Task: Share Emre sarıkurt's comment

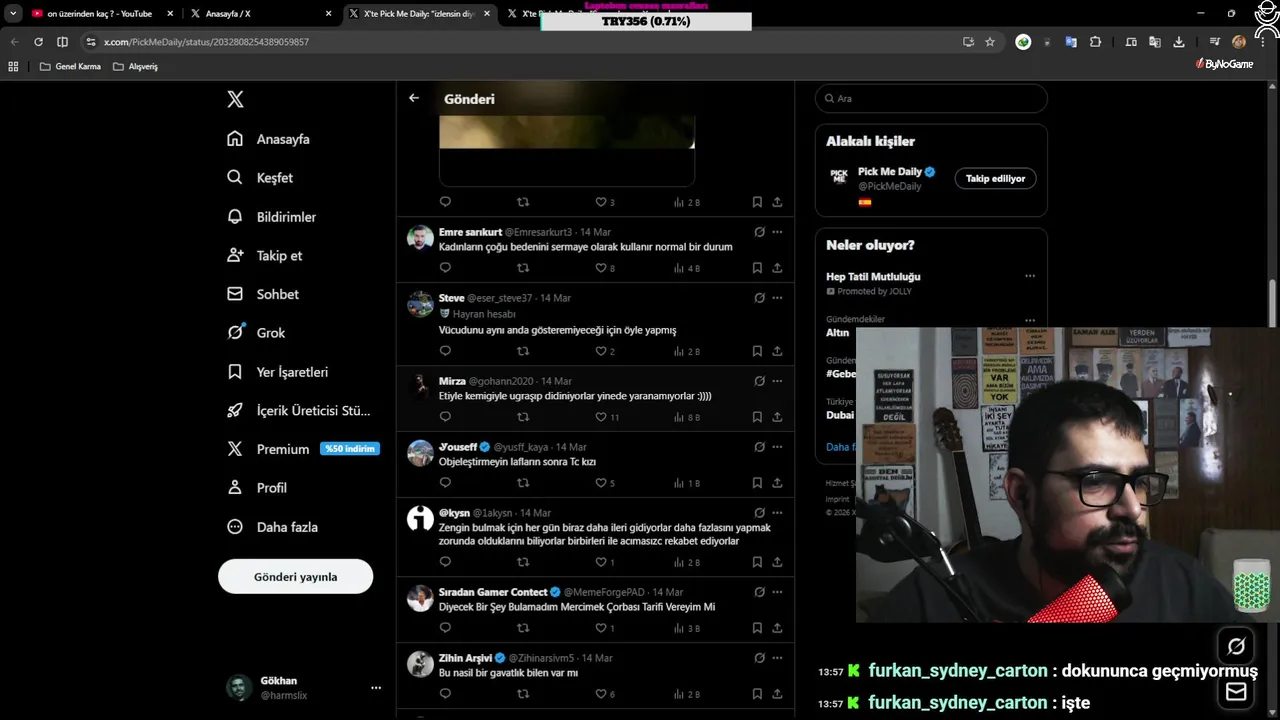Action: (777, 268)
